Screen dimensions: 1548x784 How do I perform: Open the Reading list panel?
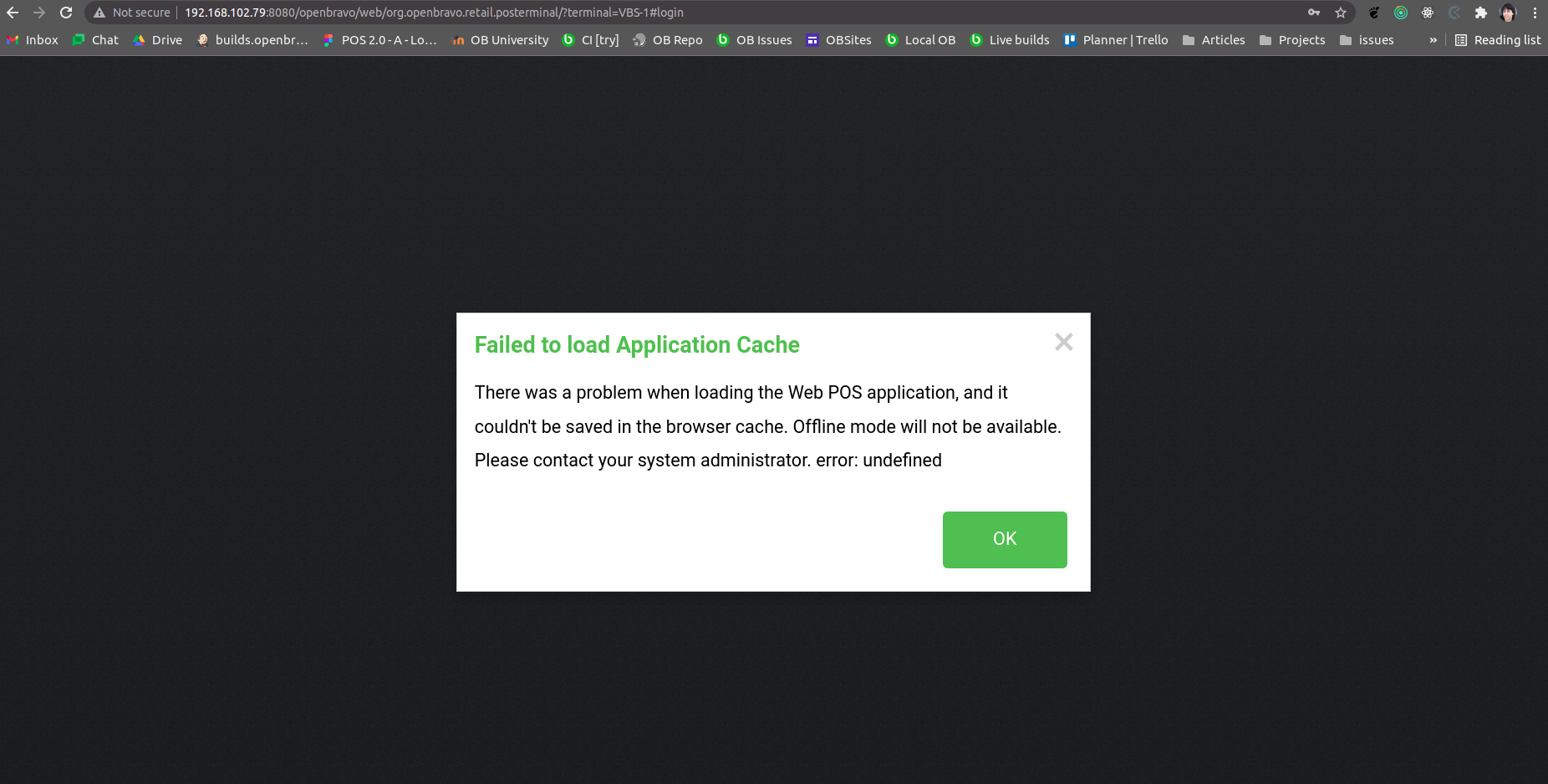[1498, 40]
